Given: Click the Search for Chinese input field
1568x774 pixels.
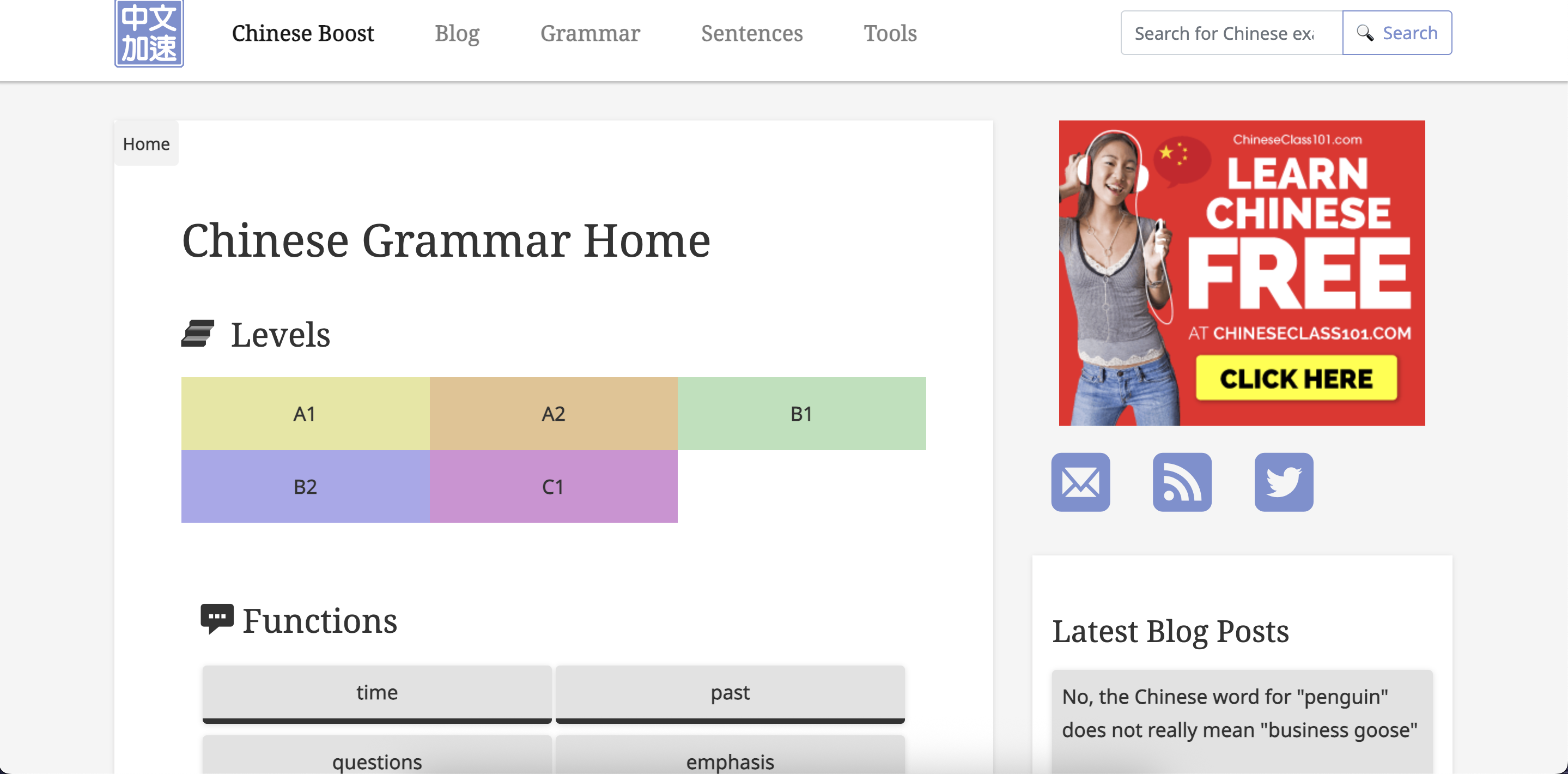Looking at the screenshot, I should point(1232,33).
